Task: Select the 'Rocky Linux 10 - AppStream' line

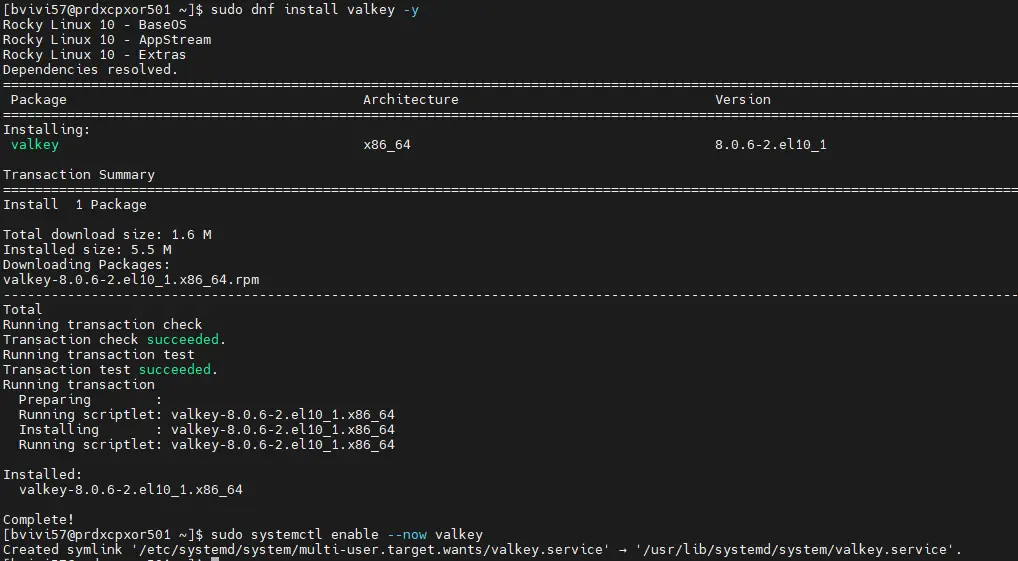Action: pos(107,40)
